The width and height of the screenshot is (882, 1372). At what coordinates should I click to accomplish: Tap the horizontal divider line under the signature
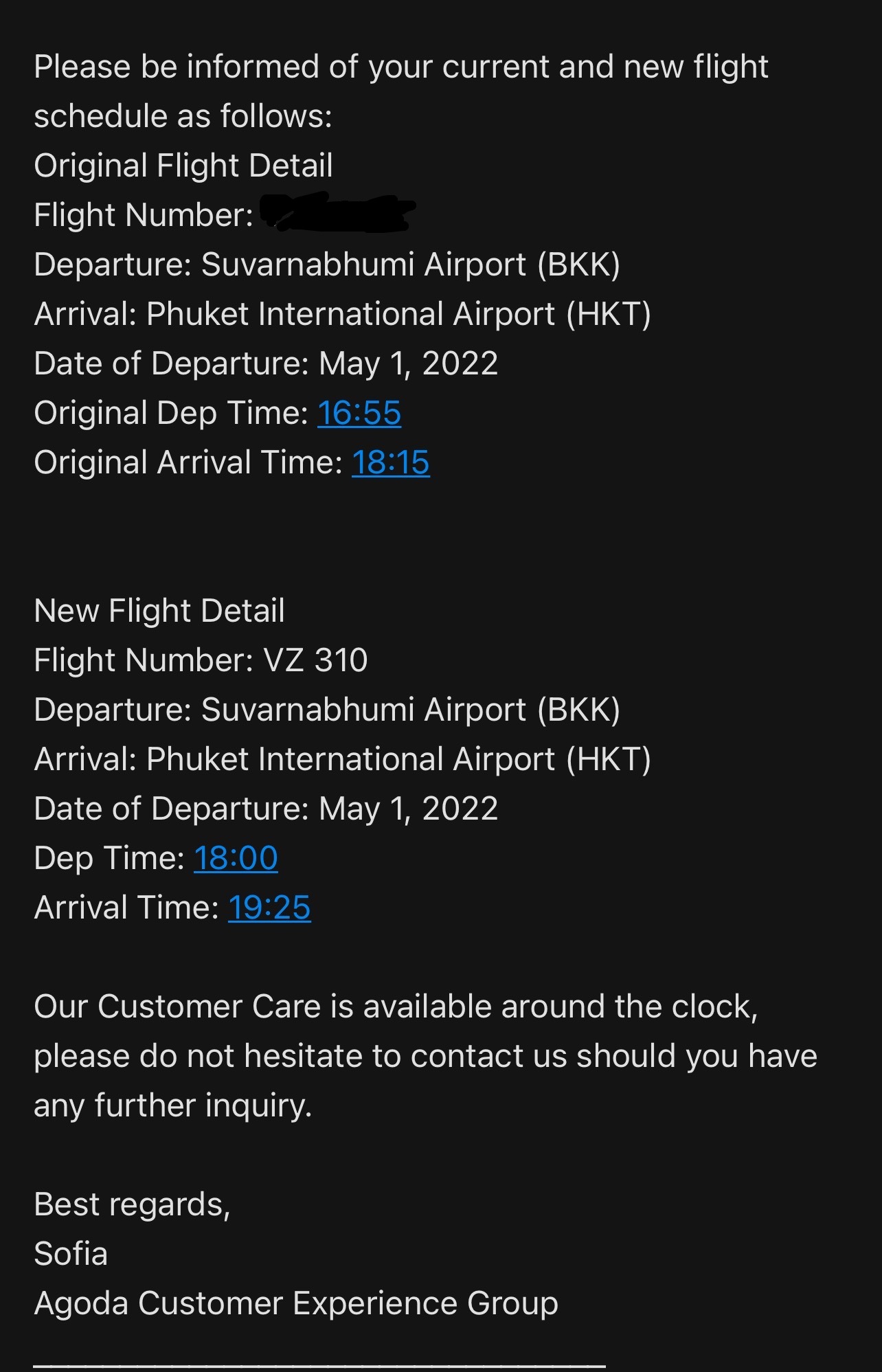pyautogui.click(x=319, y=1366)
